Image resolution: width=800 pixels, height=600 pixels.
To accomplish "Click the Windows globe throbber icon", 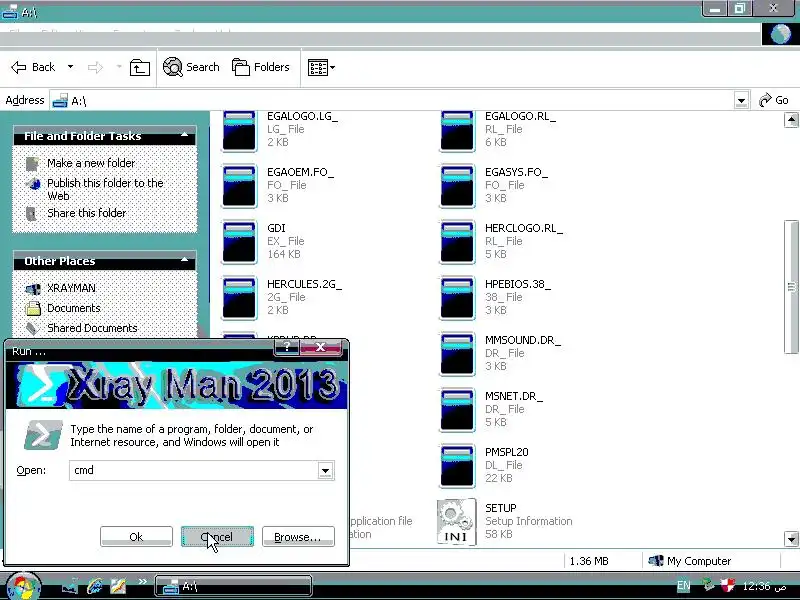I will coord(780,34).
